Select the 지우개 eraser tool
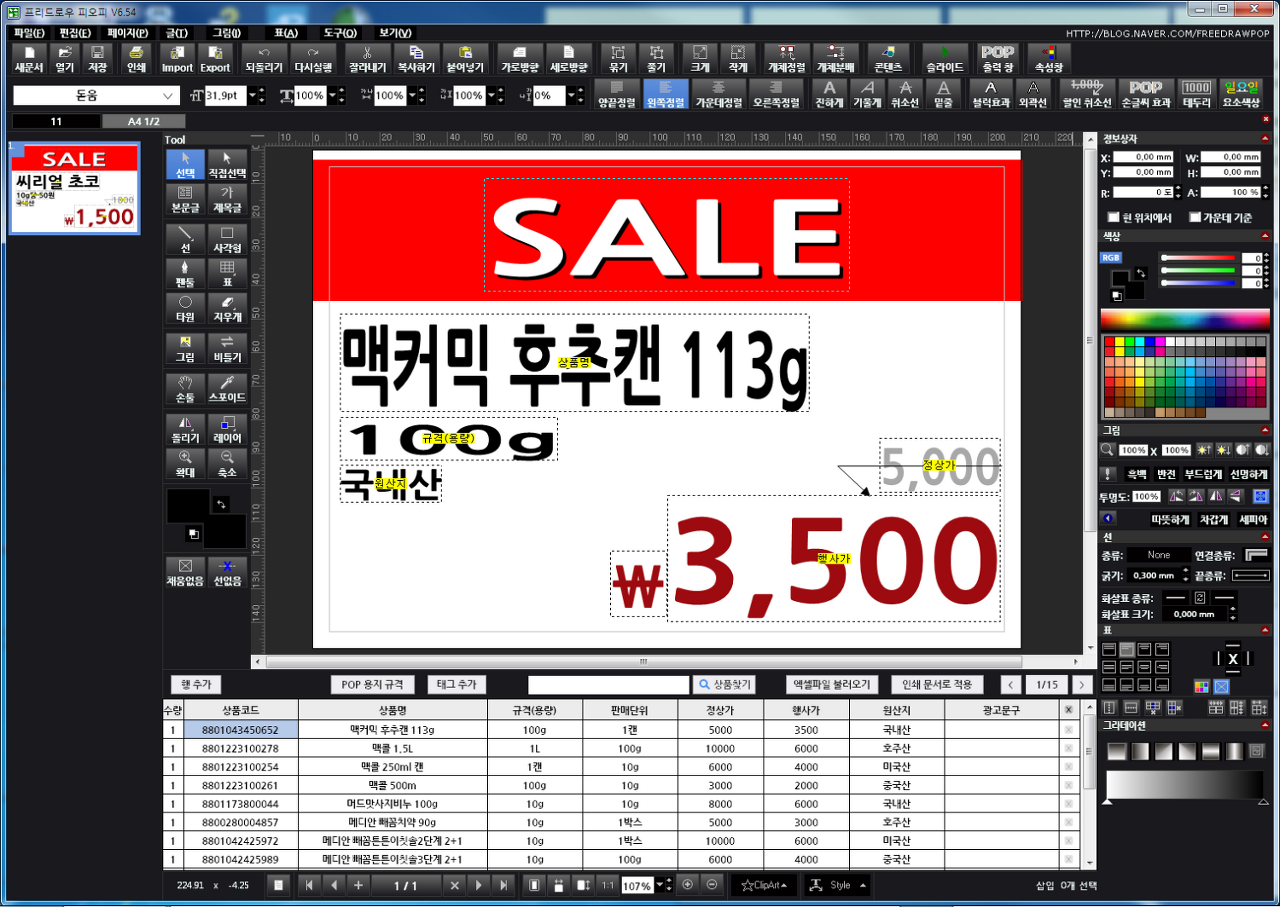 point(227,308)
